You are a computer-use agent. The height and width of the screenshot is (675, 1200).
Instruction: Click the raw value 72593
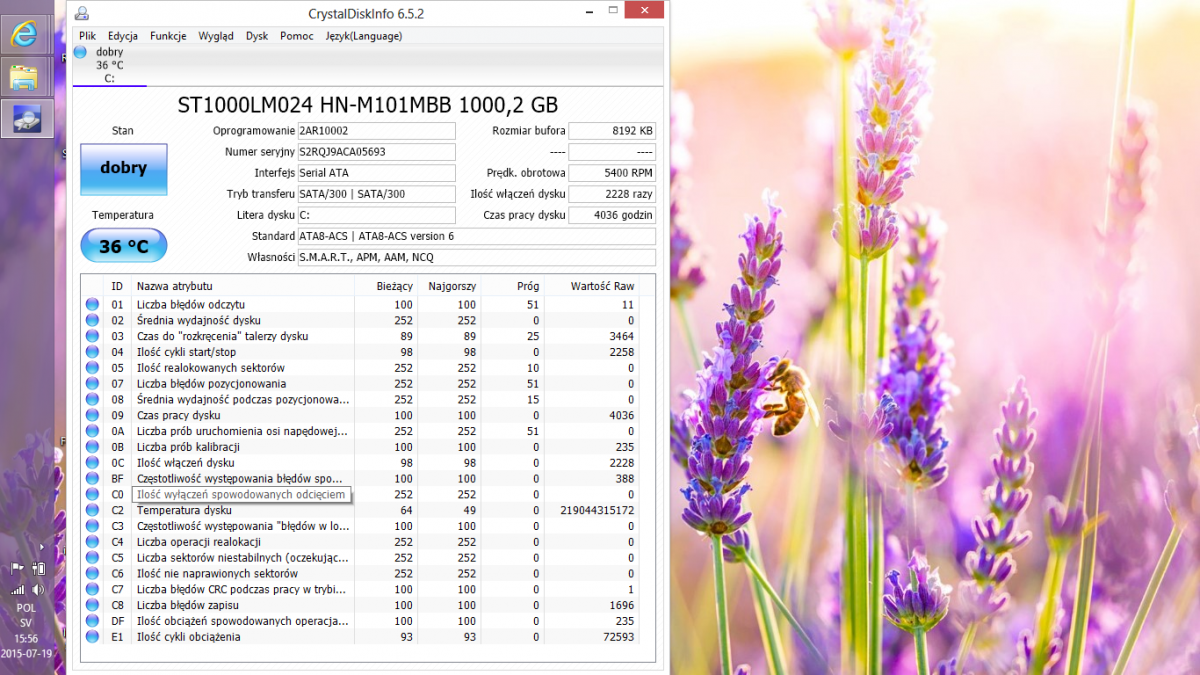[x=617, y=637]
